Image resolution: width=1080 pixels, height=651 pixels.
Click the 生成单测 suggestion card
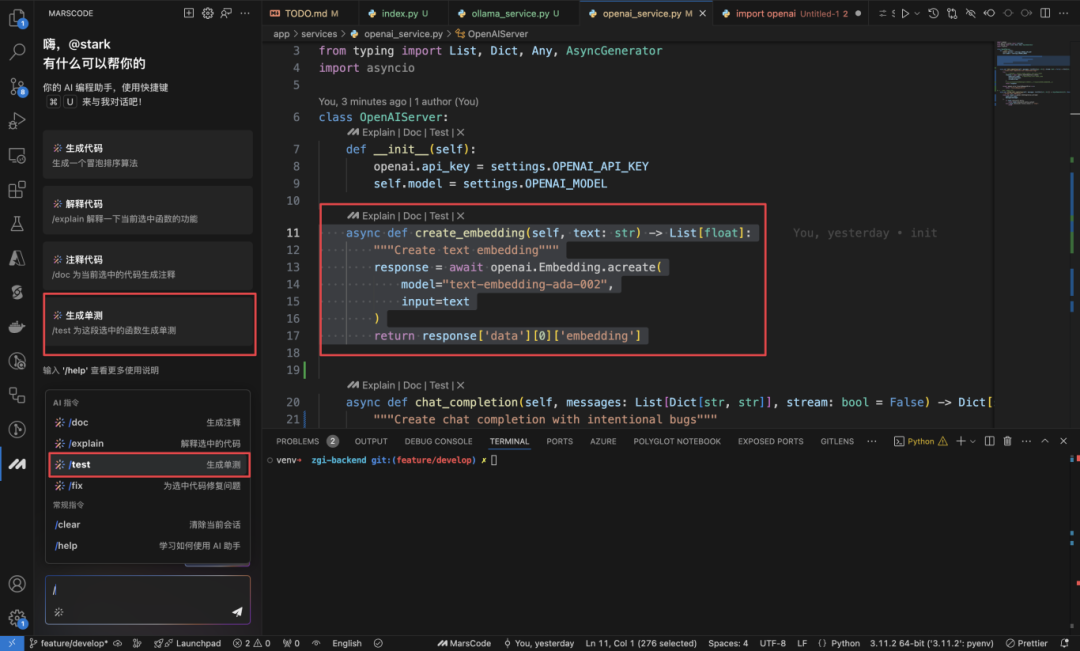(149, 322)
